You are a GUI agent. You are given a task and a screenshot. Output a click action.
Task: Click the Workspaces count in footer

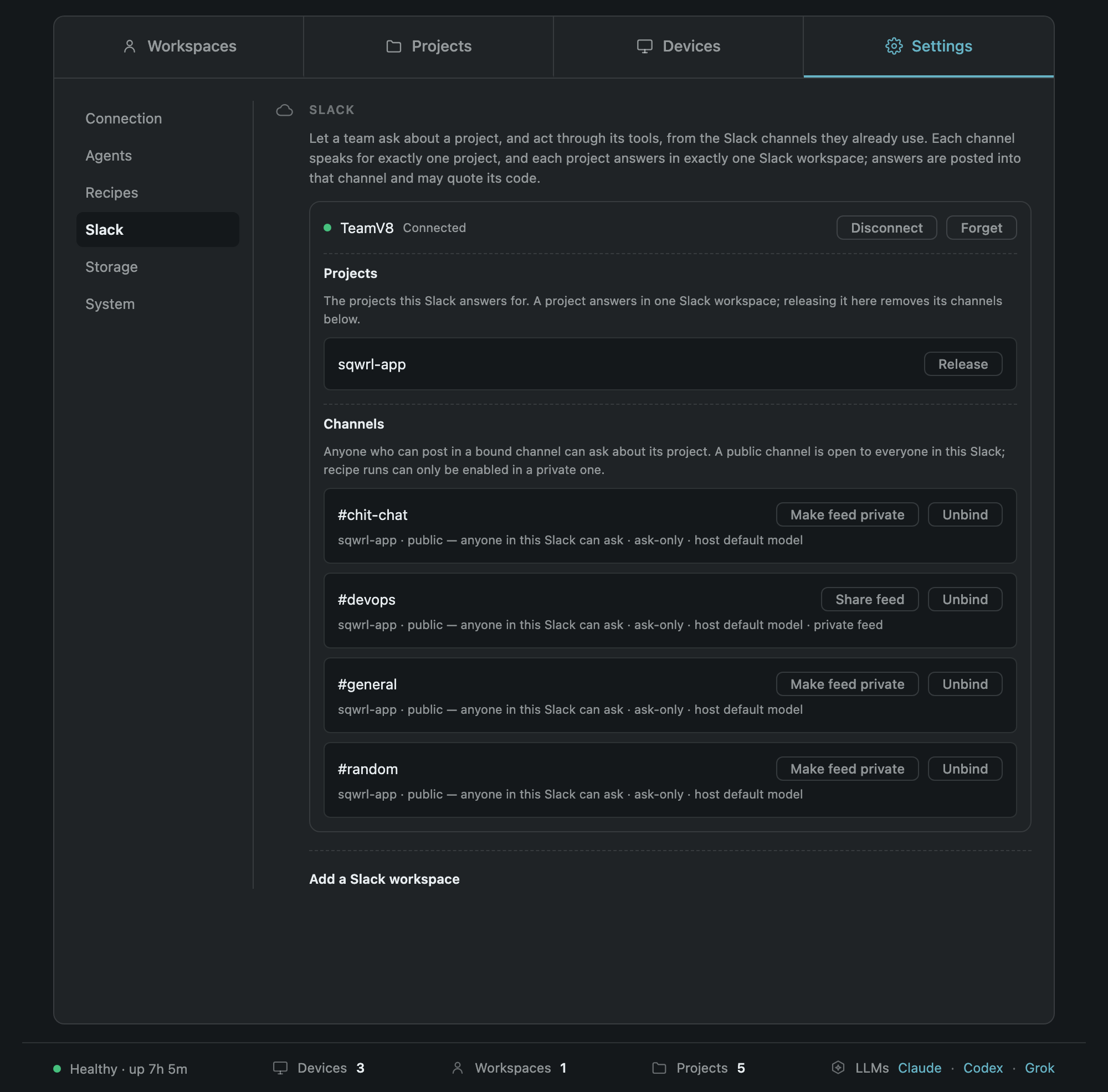563,1068
